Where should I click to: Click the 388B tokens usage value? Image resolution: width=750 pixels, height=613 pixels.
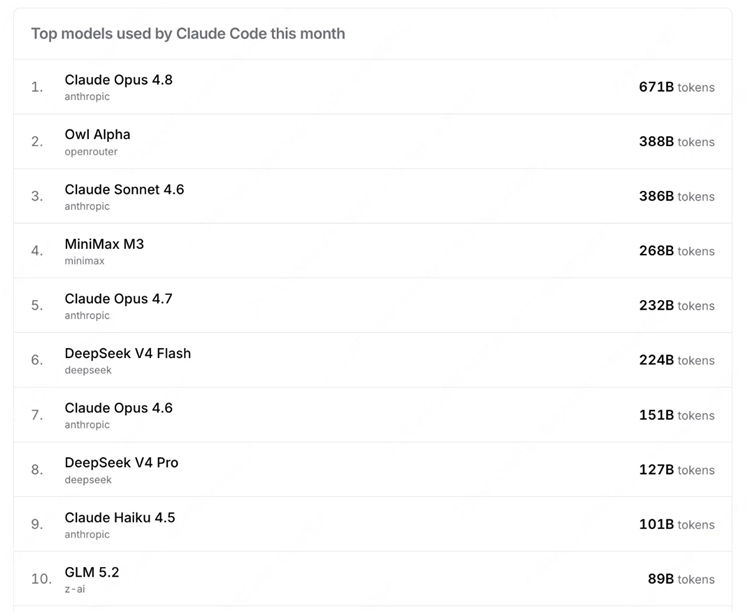(677, 142)
